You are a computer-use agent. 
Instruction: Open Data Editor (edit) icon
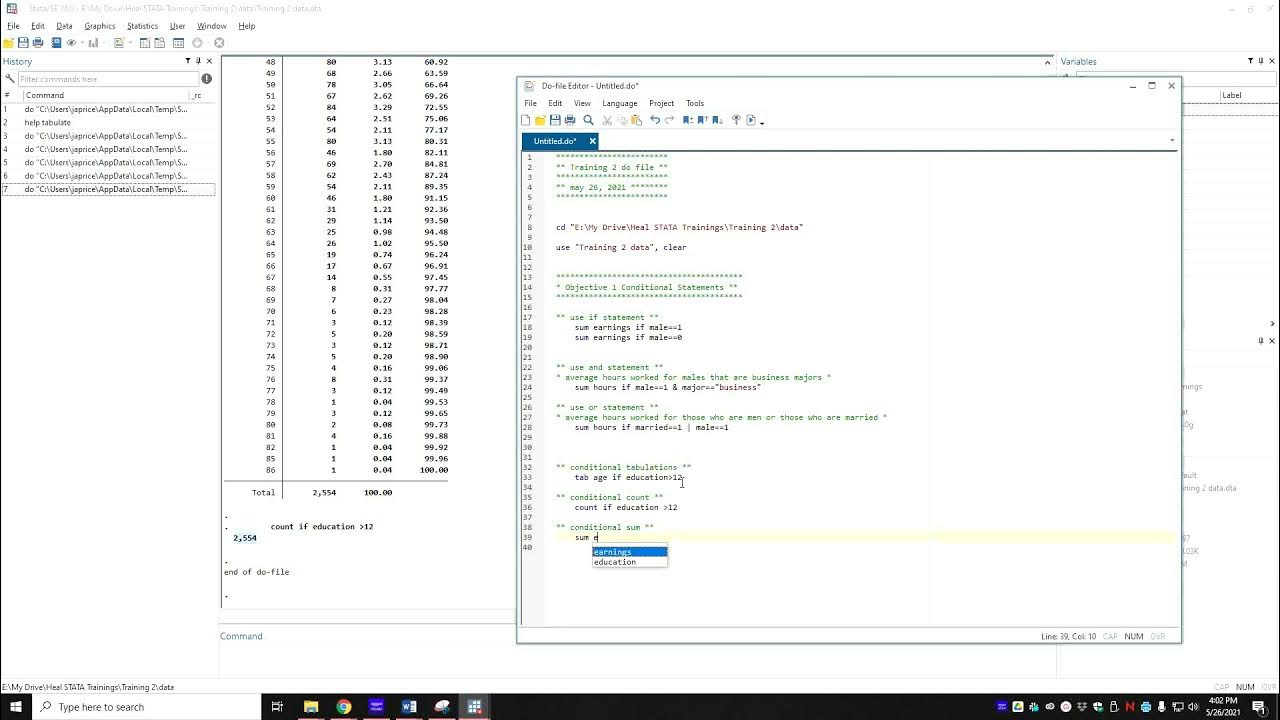coord(145,43)
